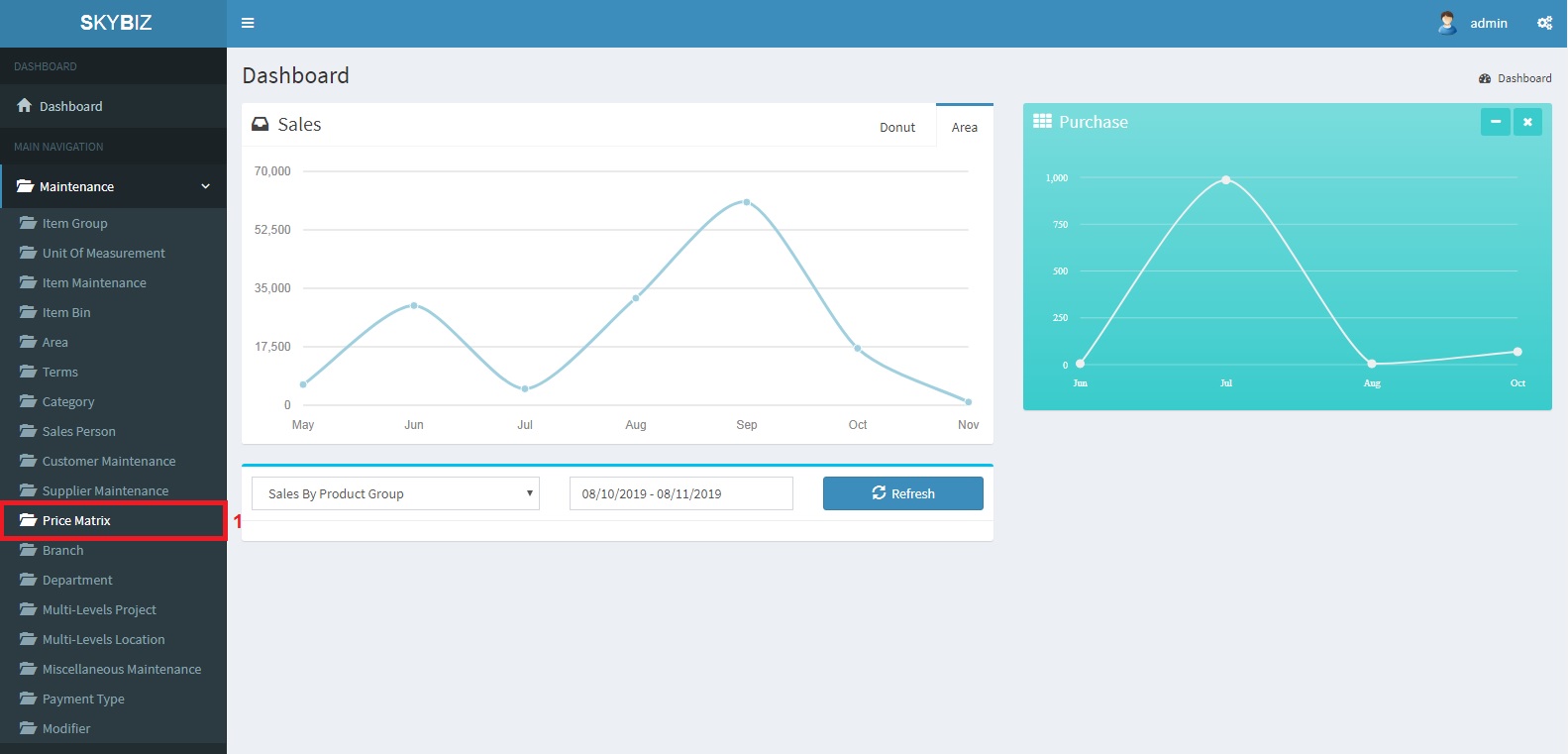Open Customer Maintenance menu item
Viewport: 1568px width, 754px height.
tap(109, 462)
